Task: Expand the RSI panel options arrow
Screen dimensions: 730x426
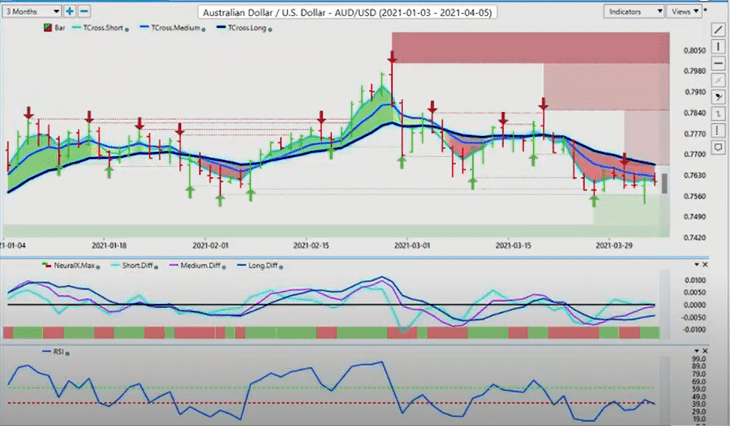Action: click(x=697, y=351)
